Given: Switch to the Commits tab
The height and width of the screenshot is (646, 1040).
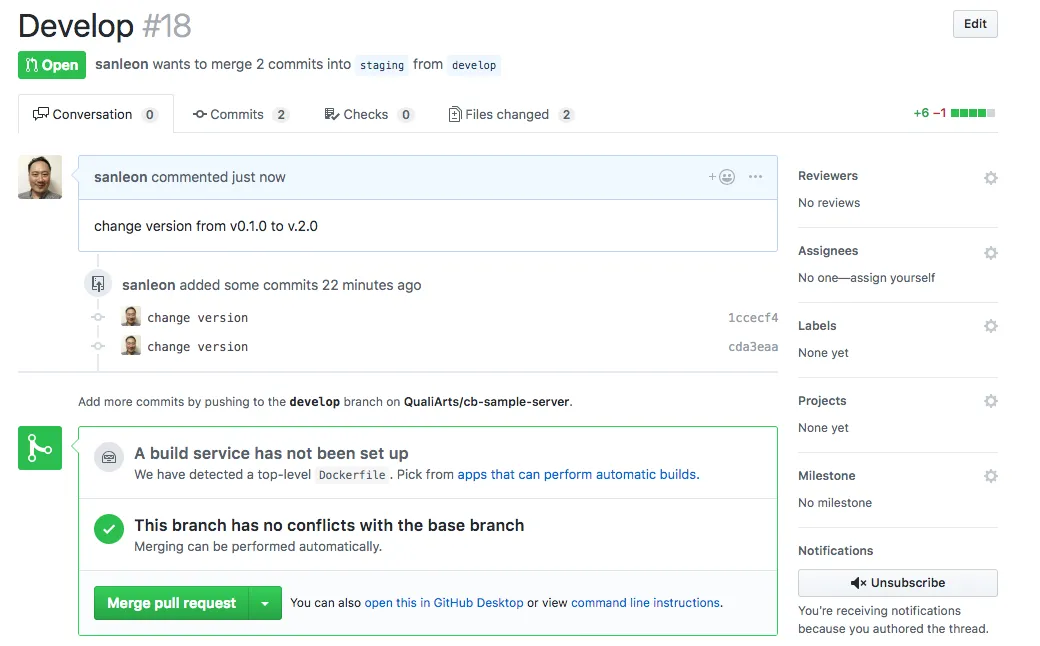Looking at the screenshot, I should click(x=240, y=114).
